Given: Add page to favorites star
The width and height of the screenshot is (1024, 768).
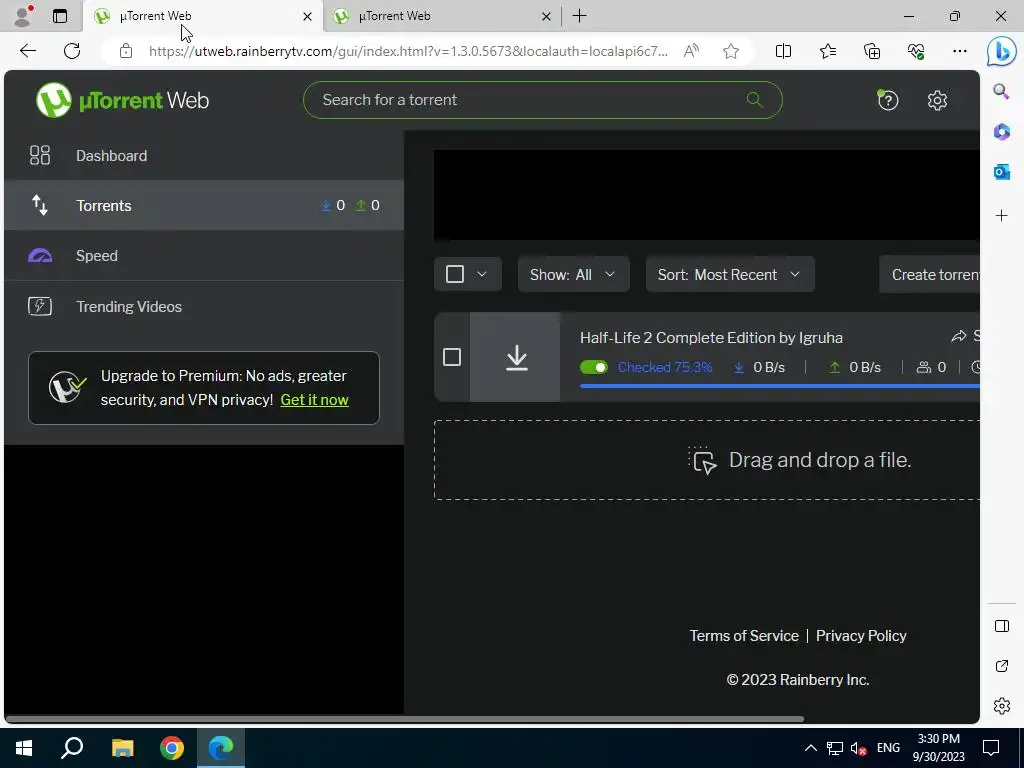Looking at the screenshot, I should (731, 51).
